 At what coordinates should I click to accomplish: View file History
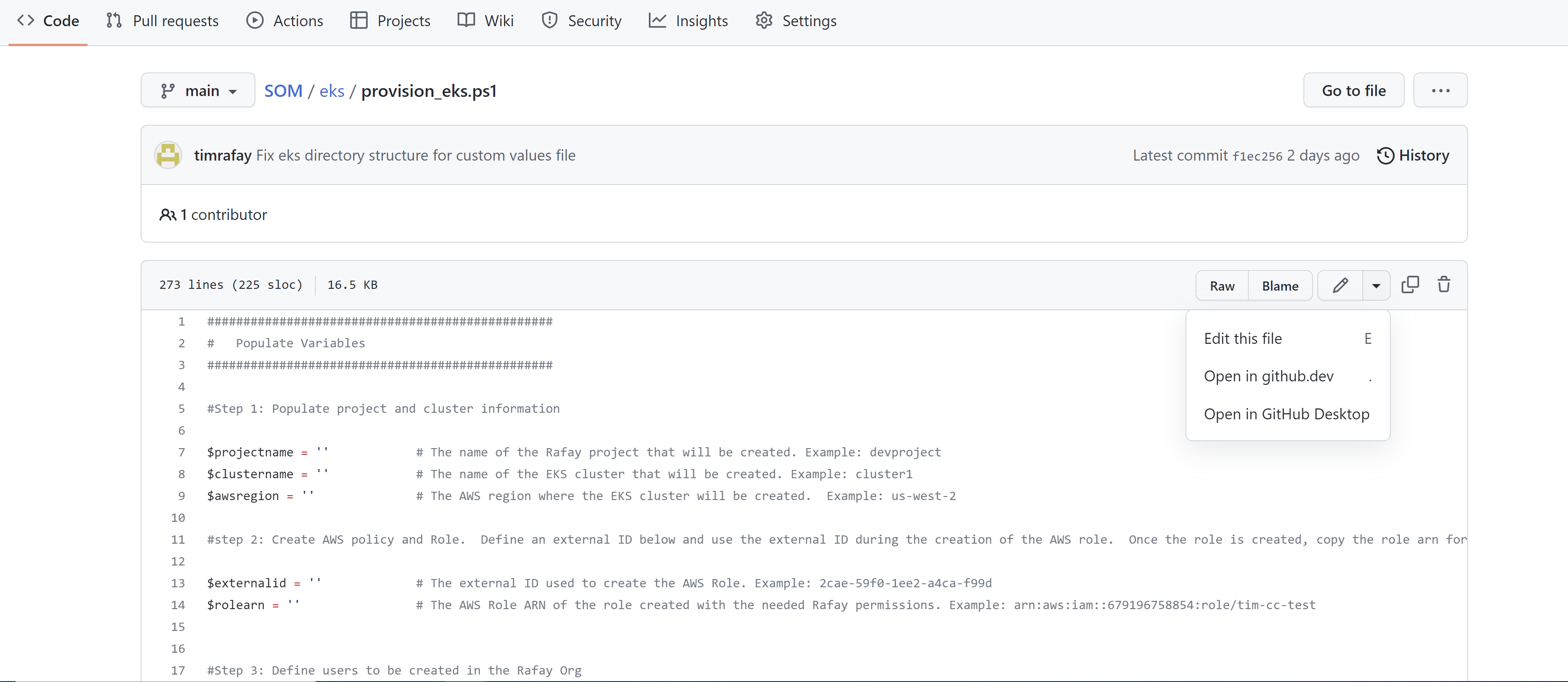pos(1413,155)
